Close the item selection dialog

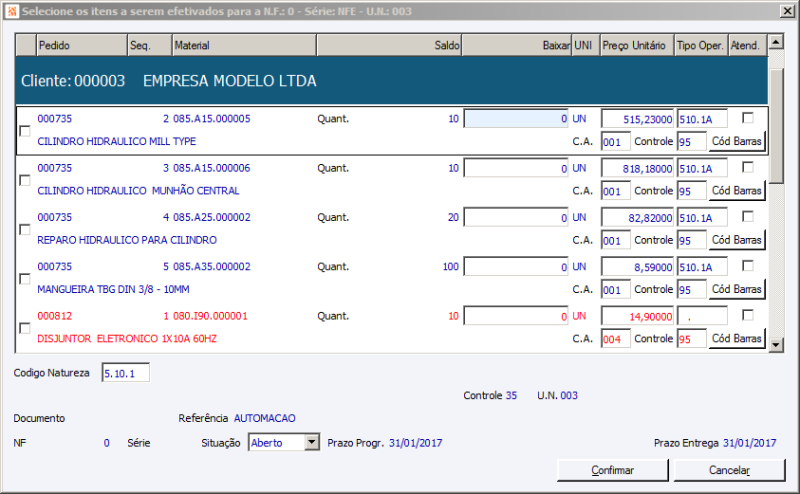click(x=788, y=11)
